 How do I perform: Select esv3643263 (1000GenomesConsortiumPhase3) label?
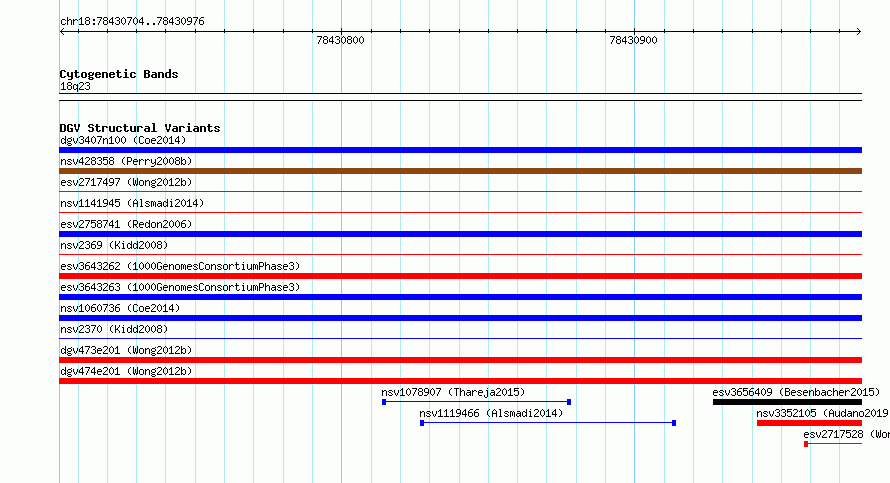(x=180, y=287)
